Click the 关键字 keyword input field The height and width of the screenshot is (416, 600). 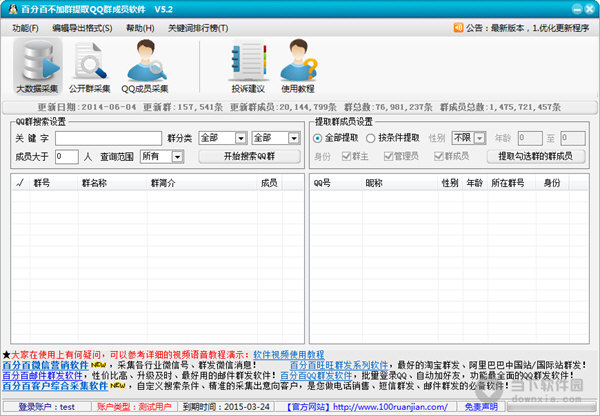(108, 138)
